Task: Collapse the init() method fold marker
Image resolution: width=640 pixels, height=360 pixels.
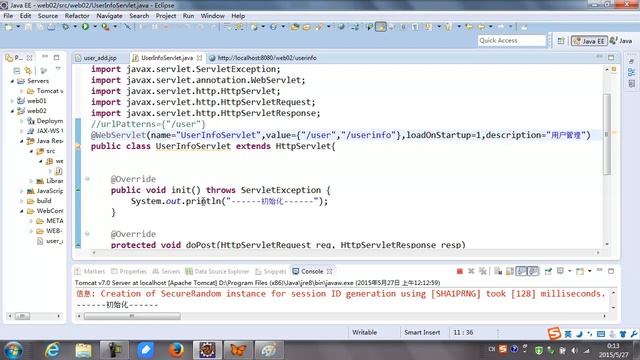Action: (x=87, y=179)
